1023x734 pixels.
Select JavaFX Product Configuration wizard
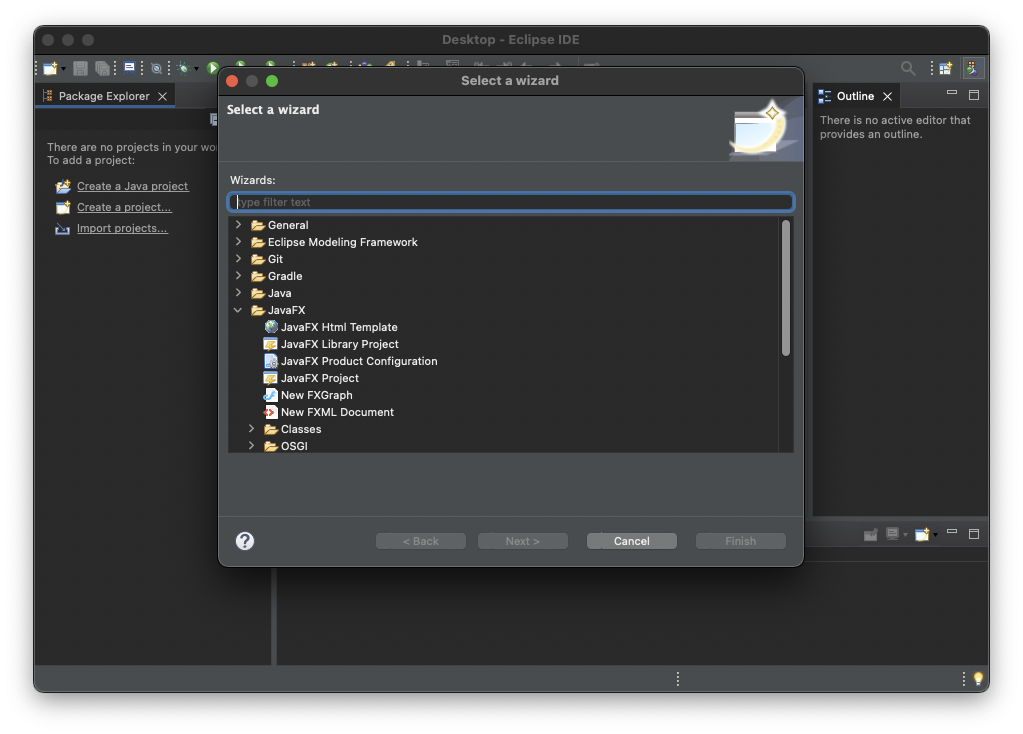point(359,361)
